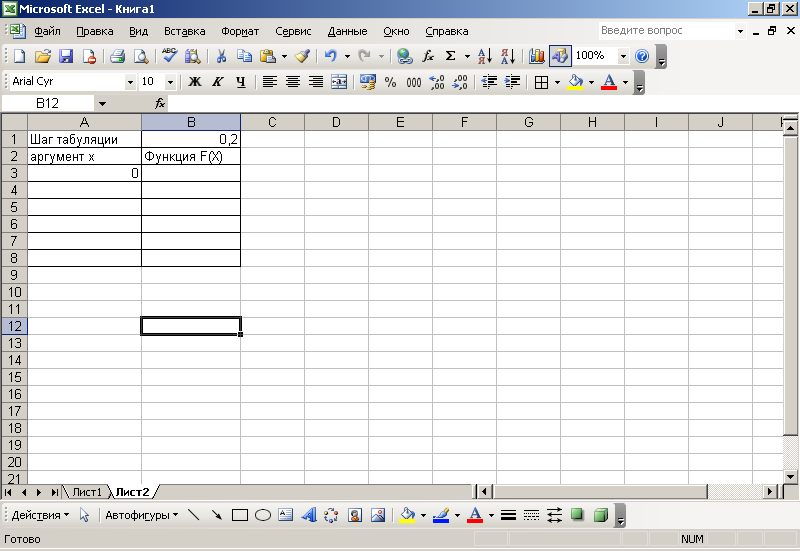The width and height of the screenshot is (800, 551).
Task: Open the AutoSum dropdown arrow
Action: tap(467, 56)
